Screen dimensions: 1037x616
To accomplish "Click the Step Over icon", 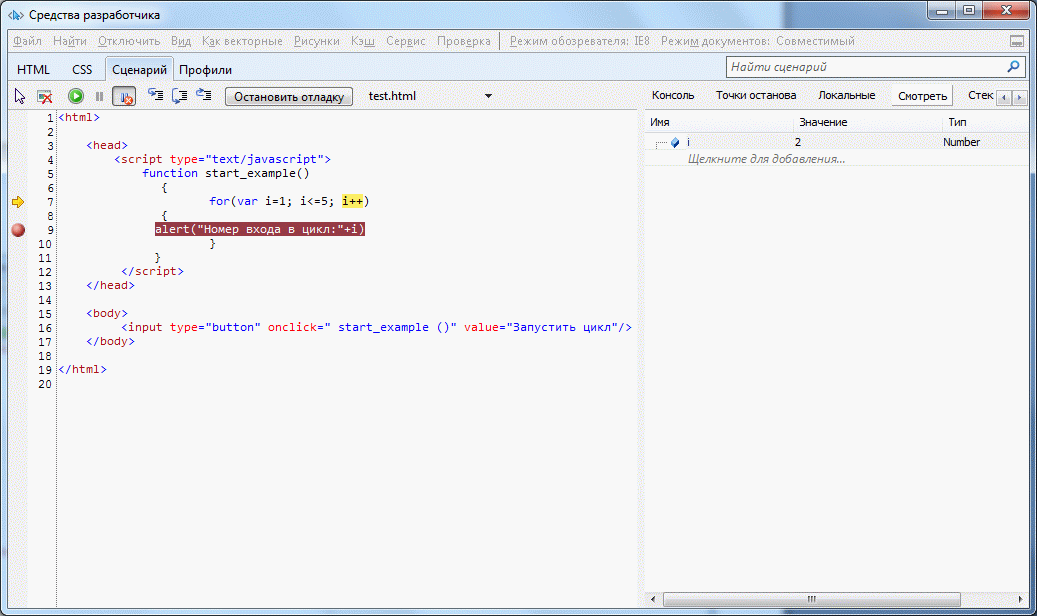I will pyautogui.click(x=179, y=96).
